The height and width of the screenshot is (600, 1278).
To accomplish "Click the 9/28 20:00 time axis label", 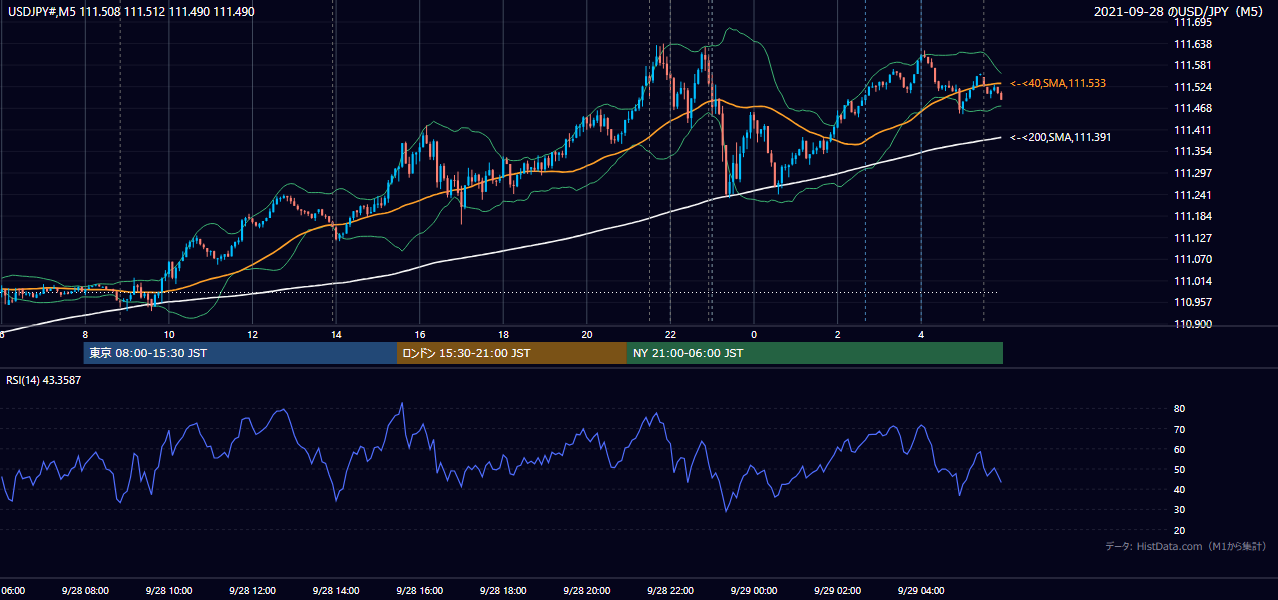I will click(x=586, y=590).
